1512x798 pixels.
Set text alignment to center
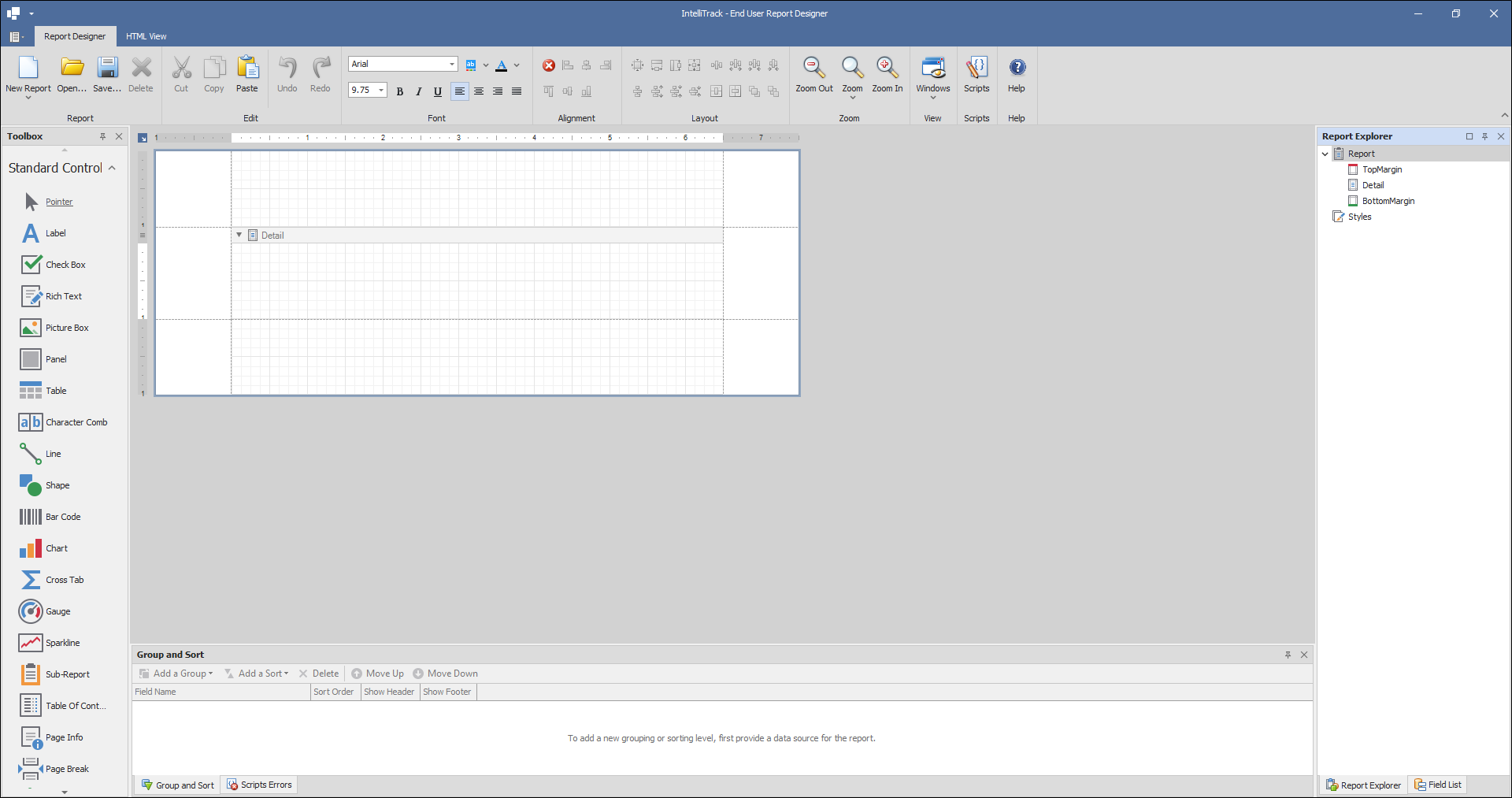coord(479,91)
